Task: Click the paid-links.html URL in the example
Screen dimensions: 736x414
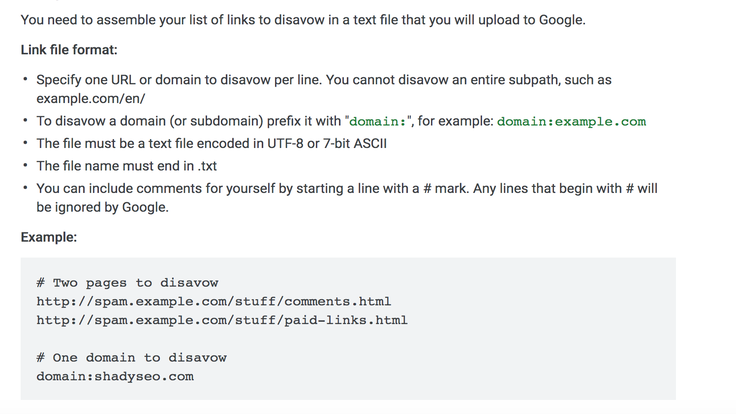Action: 222,320
